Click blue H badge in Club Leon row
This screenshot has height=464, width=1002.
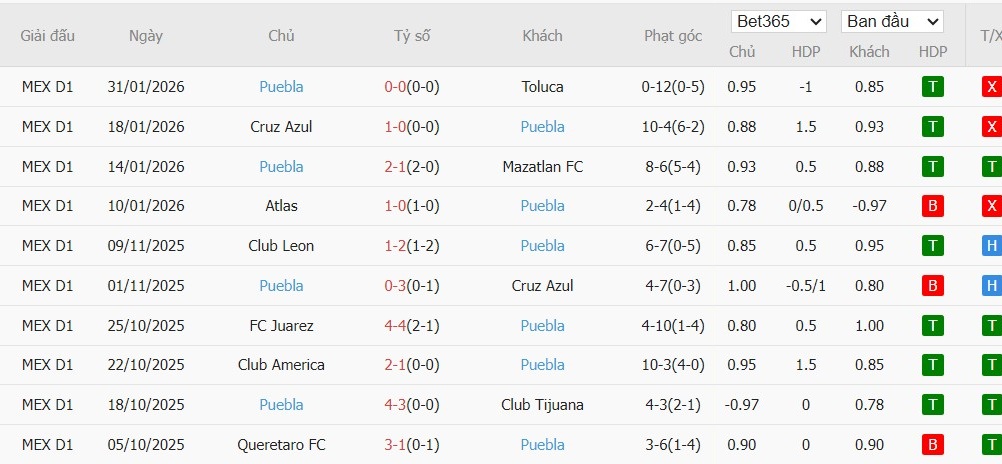pos(991,246)
